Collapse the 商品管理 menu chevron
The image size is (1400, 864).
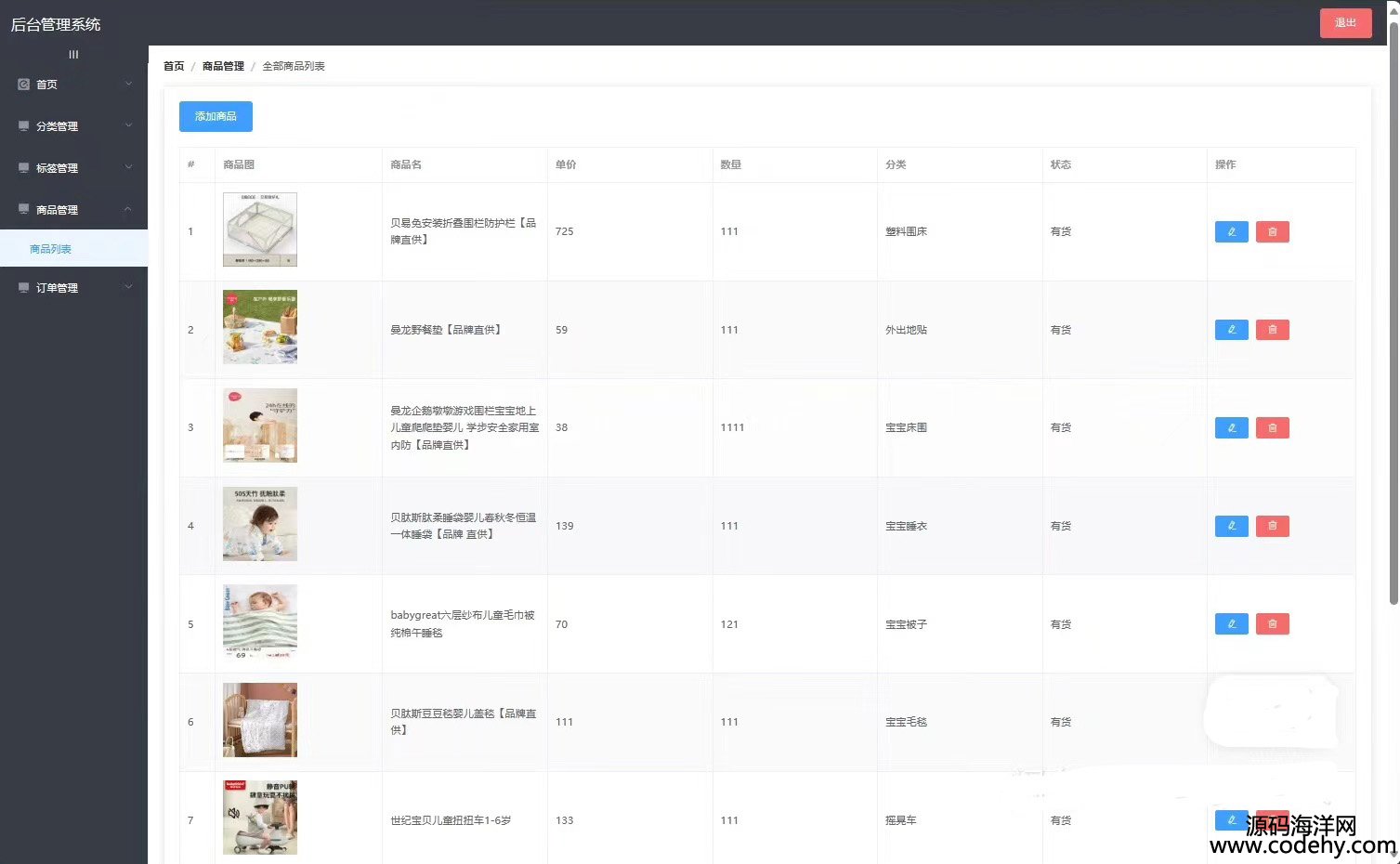coord(128,209)
